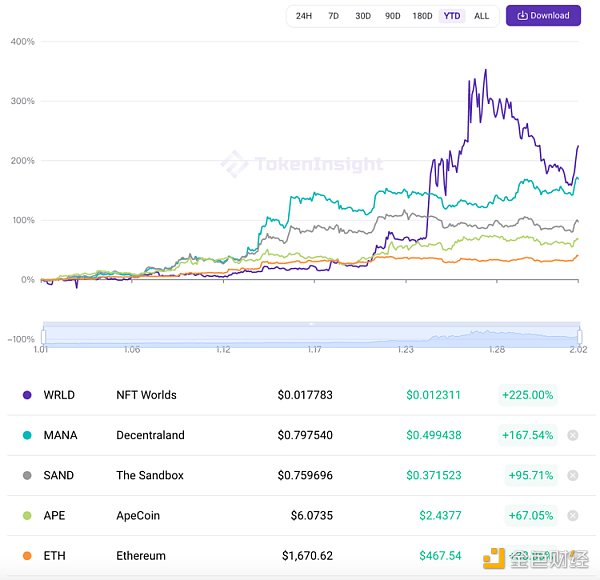Switch chart range to 24H
The image size is (600, 580).
pyautogui.click(x=304, y=16)
